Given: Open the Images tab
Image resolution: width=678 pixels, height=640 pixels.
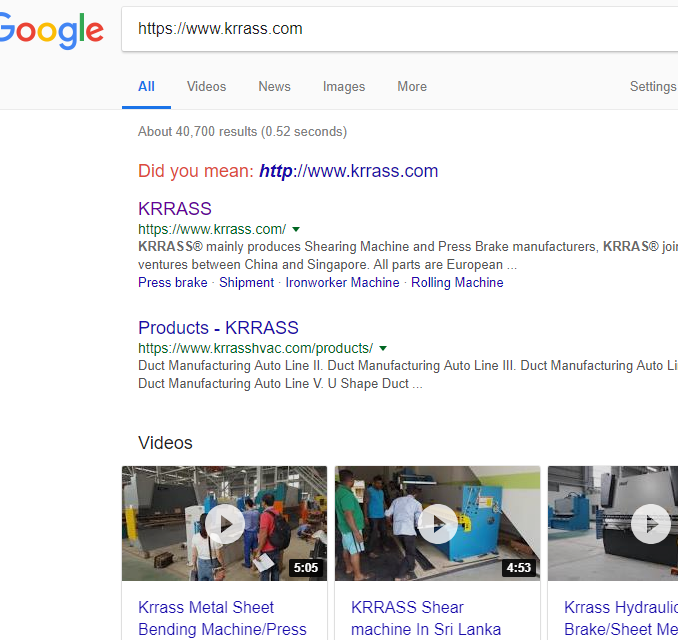Looking at the screenshot, I should 344,86.
